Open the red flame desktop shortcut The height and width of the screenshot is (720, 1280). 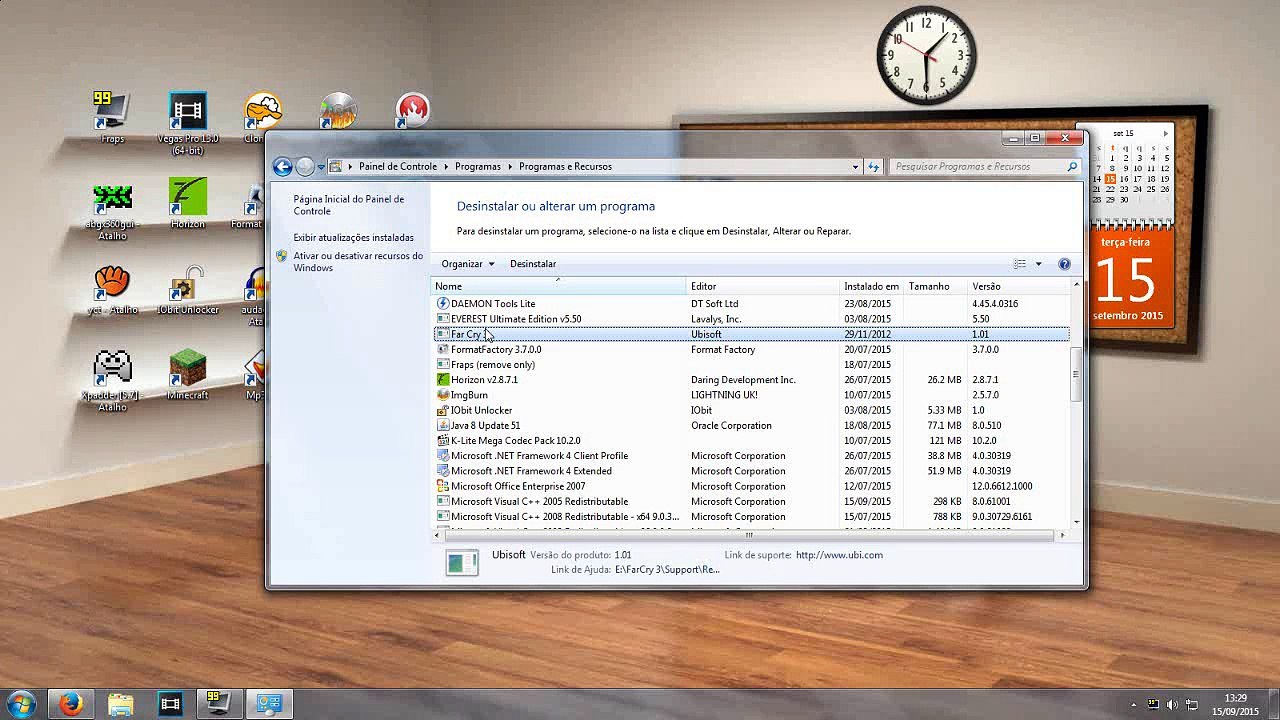[412, 110]
